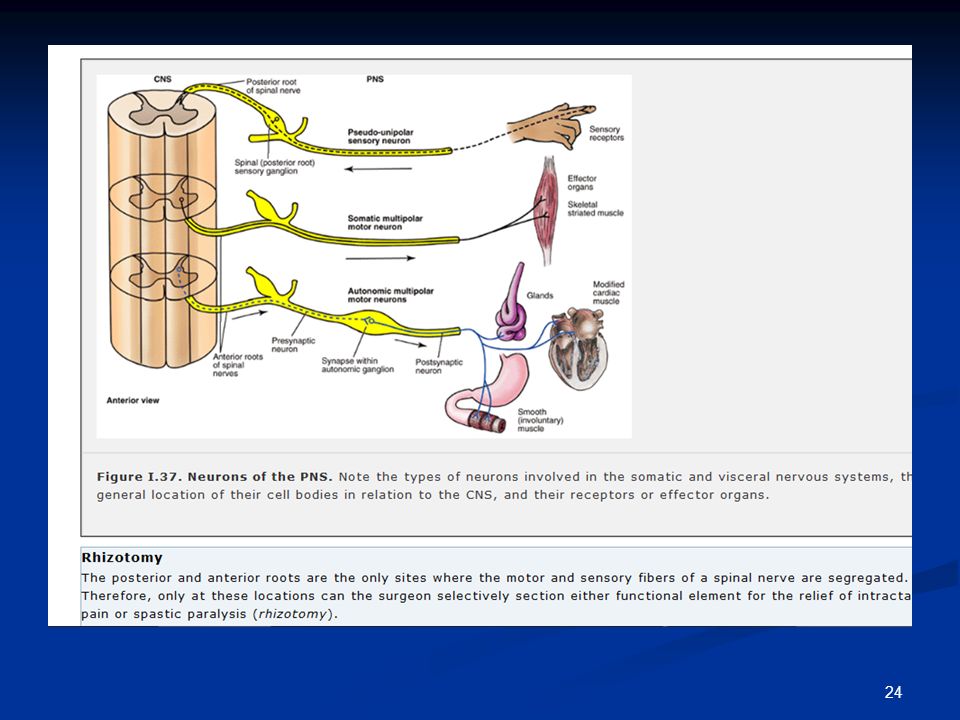960x720 pixels.
Task: Click the 'CNS' label in the diagram
Action: tap(162, 80)
